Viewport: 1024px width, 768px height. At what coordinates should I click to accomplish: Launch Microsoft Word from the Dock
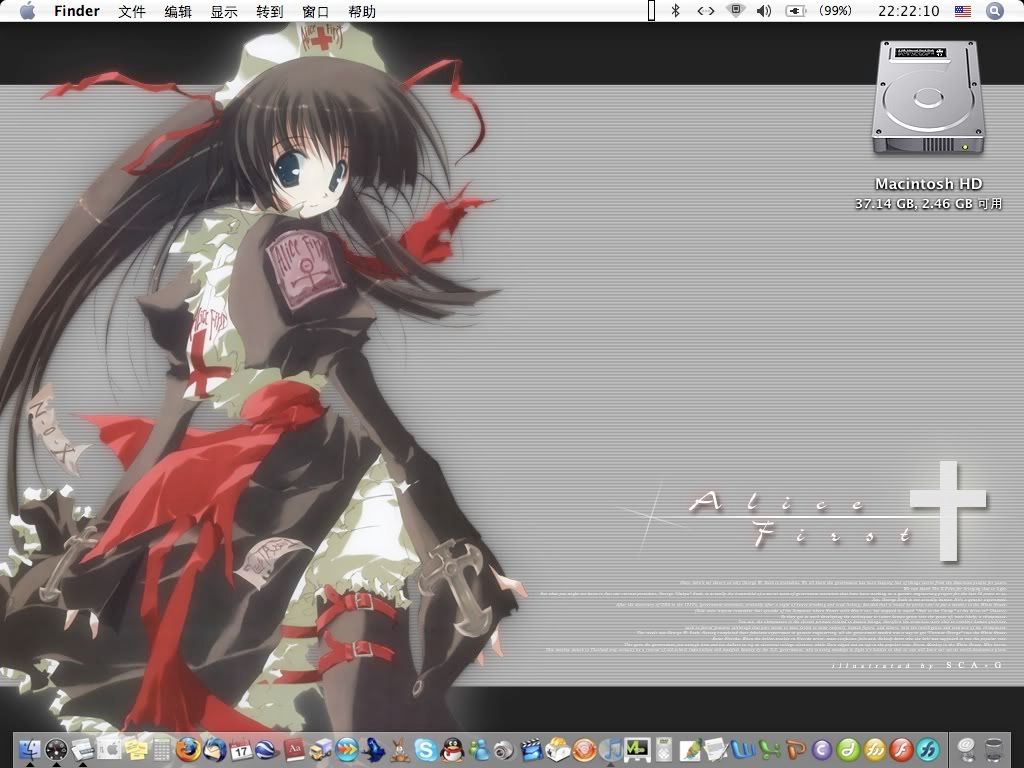coord(743,749)
